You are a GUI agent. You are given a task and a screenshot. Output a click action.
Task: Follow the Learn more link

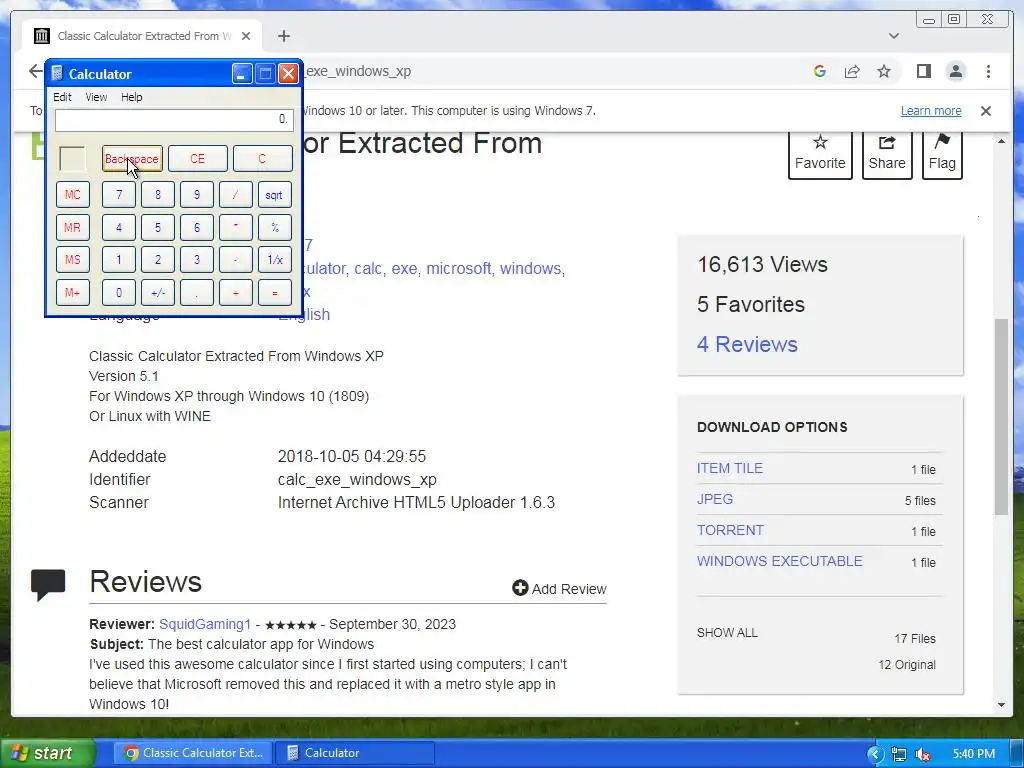(x=931, y=110)
